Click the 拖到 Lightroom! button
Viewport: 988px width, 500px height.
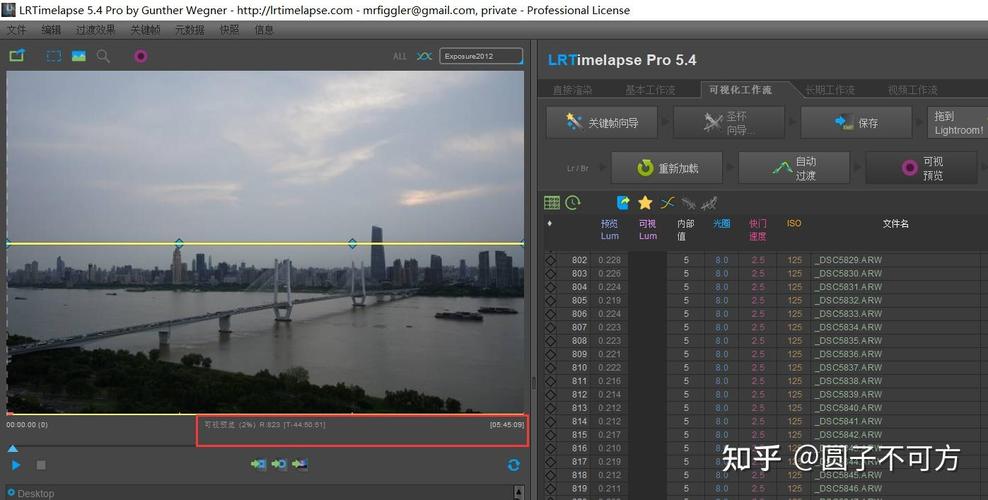pyautogui.click(x=958, y=123)
